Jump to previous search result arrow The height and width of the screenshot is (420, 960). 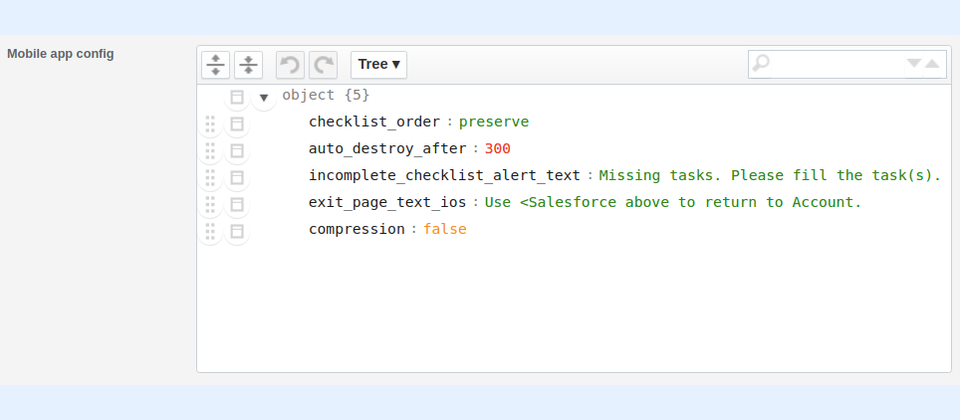point(932,64)
